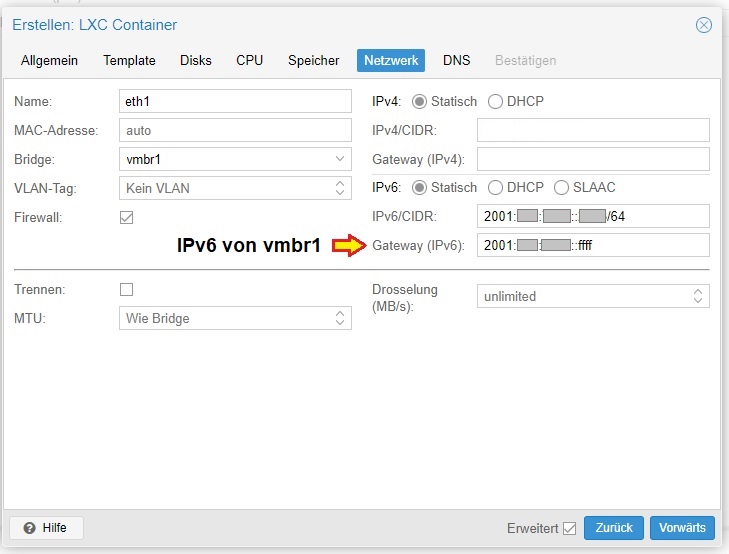729x554 pixels.
Task: Click the Name field containing eth1
Action: 235,101
